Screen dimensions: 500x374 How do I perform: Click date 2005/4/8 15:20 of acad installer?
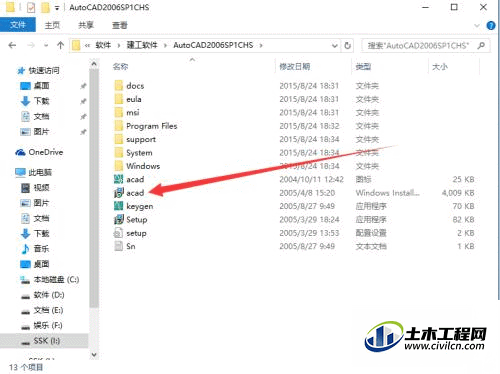point(307,193)
